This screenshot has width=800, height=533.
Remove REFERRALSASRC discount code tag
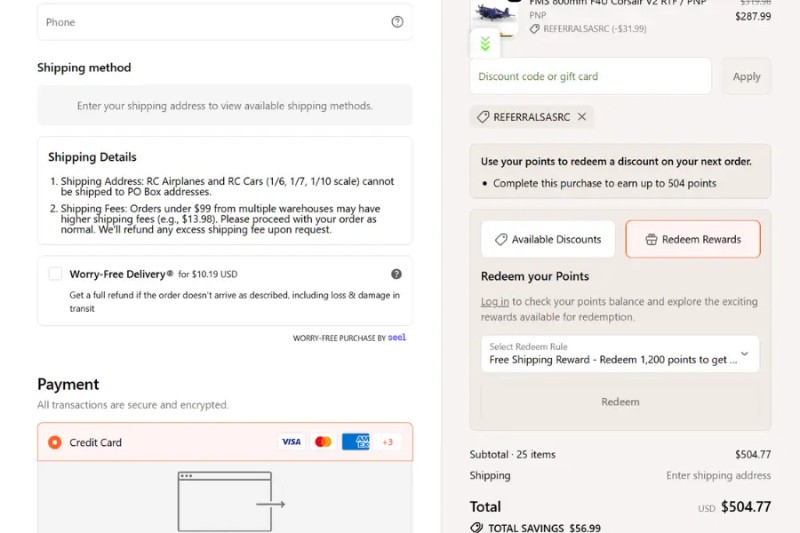click(582, 117)
